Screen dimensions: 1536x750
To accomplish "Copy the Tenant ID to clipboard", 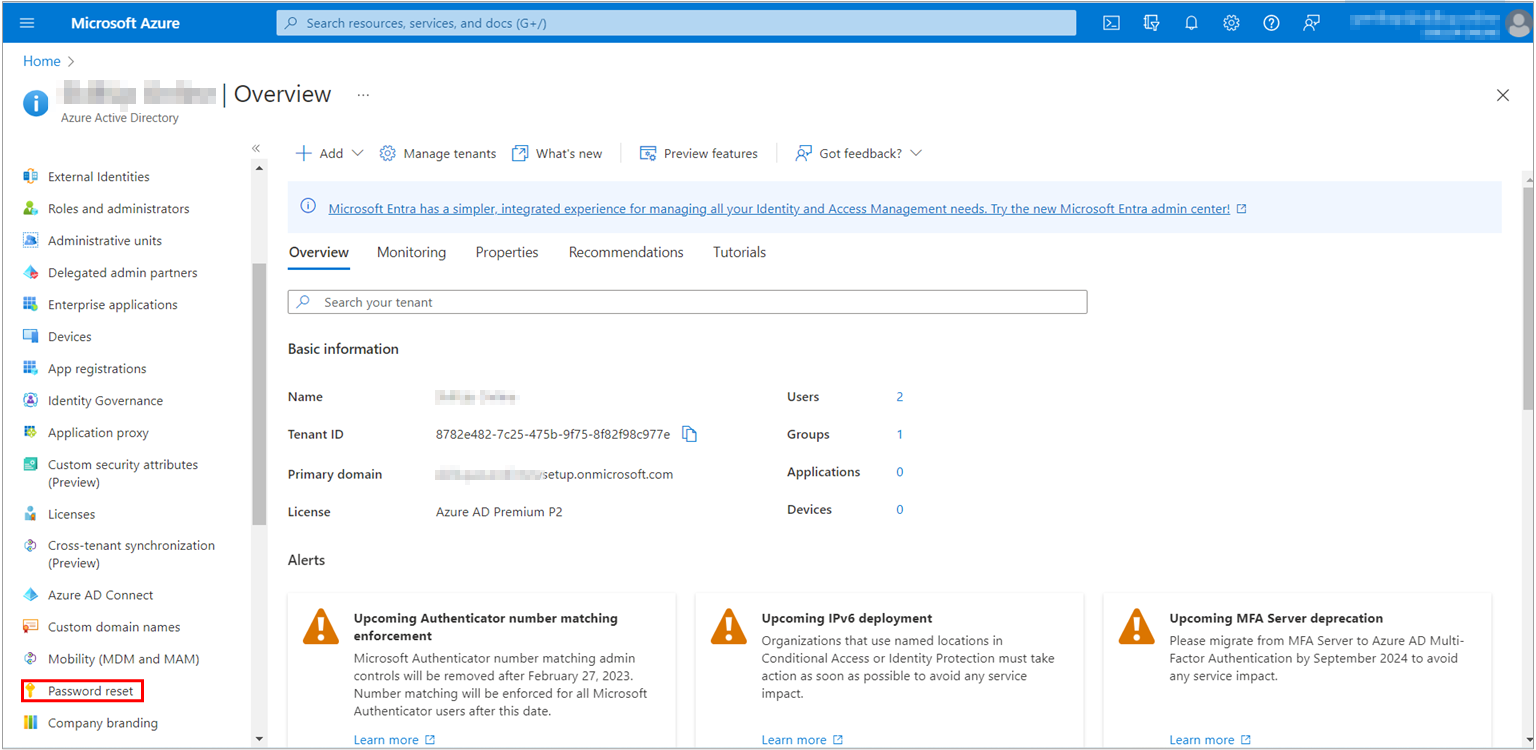I will 689,434.
